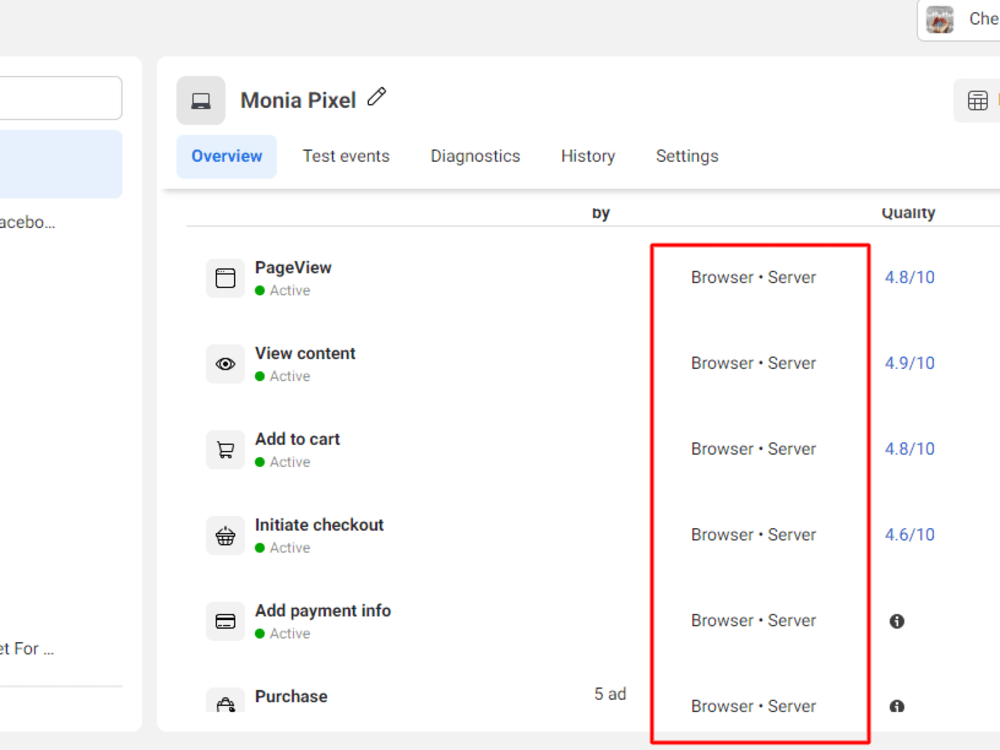Click the basket icon for Initiate checkout

point(225,535)
